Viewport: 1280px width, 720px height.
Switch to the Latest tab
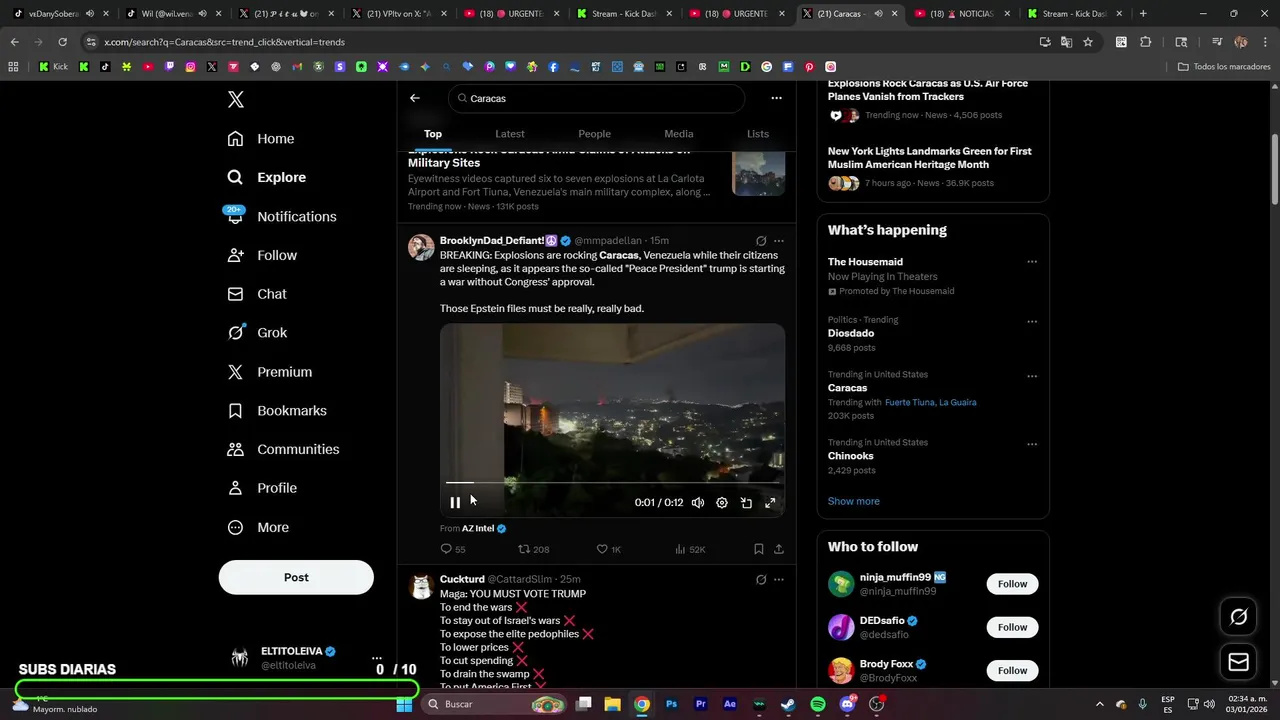pyautogui.click(x=510, y=134)
